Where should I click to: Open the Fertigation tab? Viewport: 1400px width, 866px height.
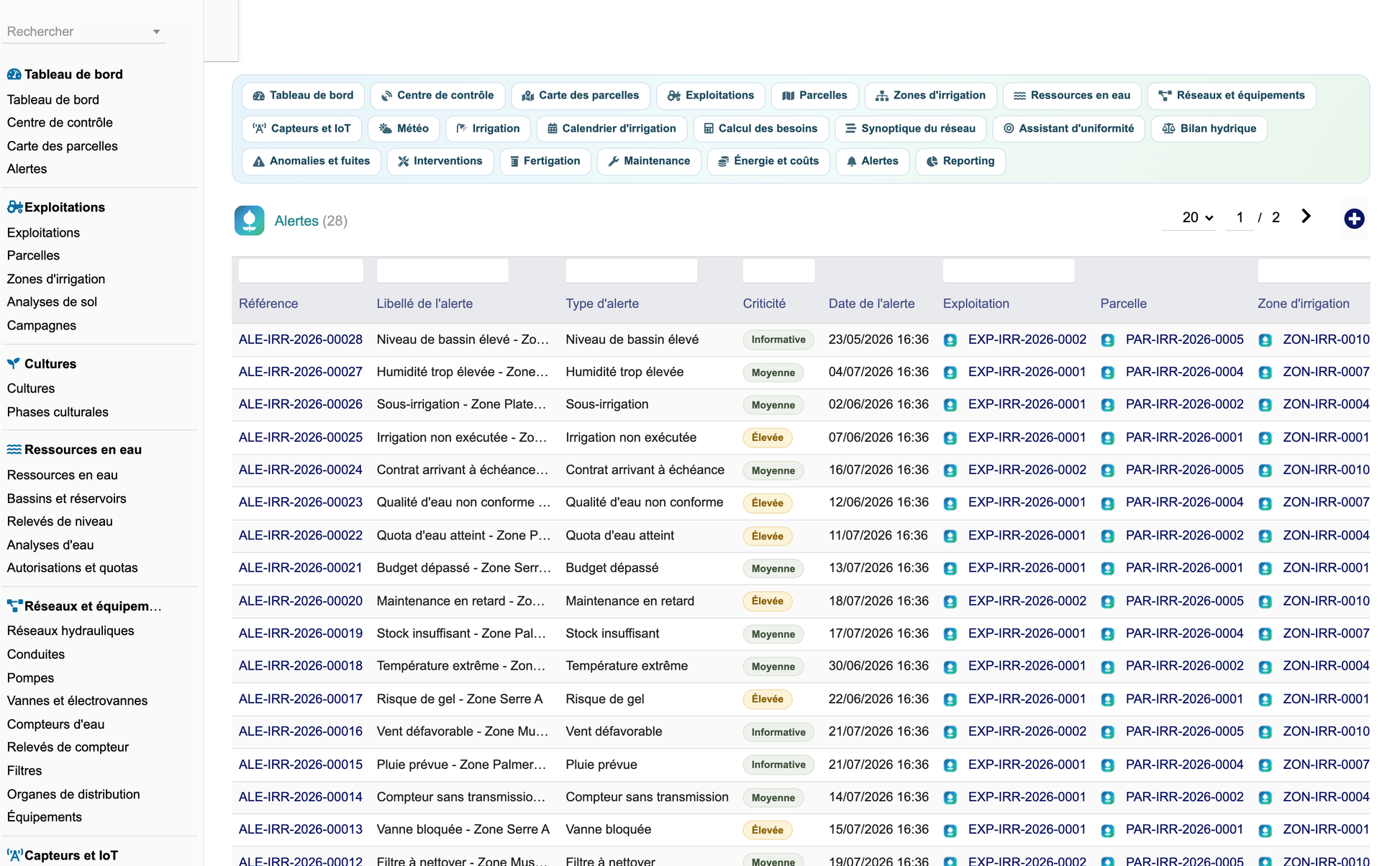545,161
